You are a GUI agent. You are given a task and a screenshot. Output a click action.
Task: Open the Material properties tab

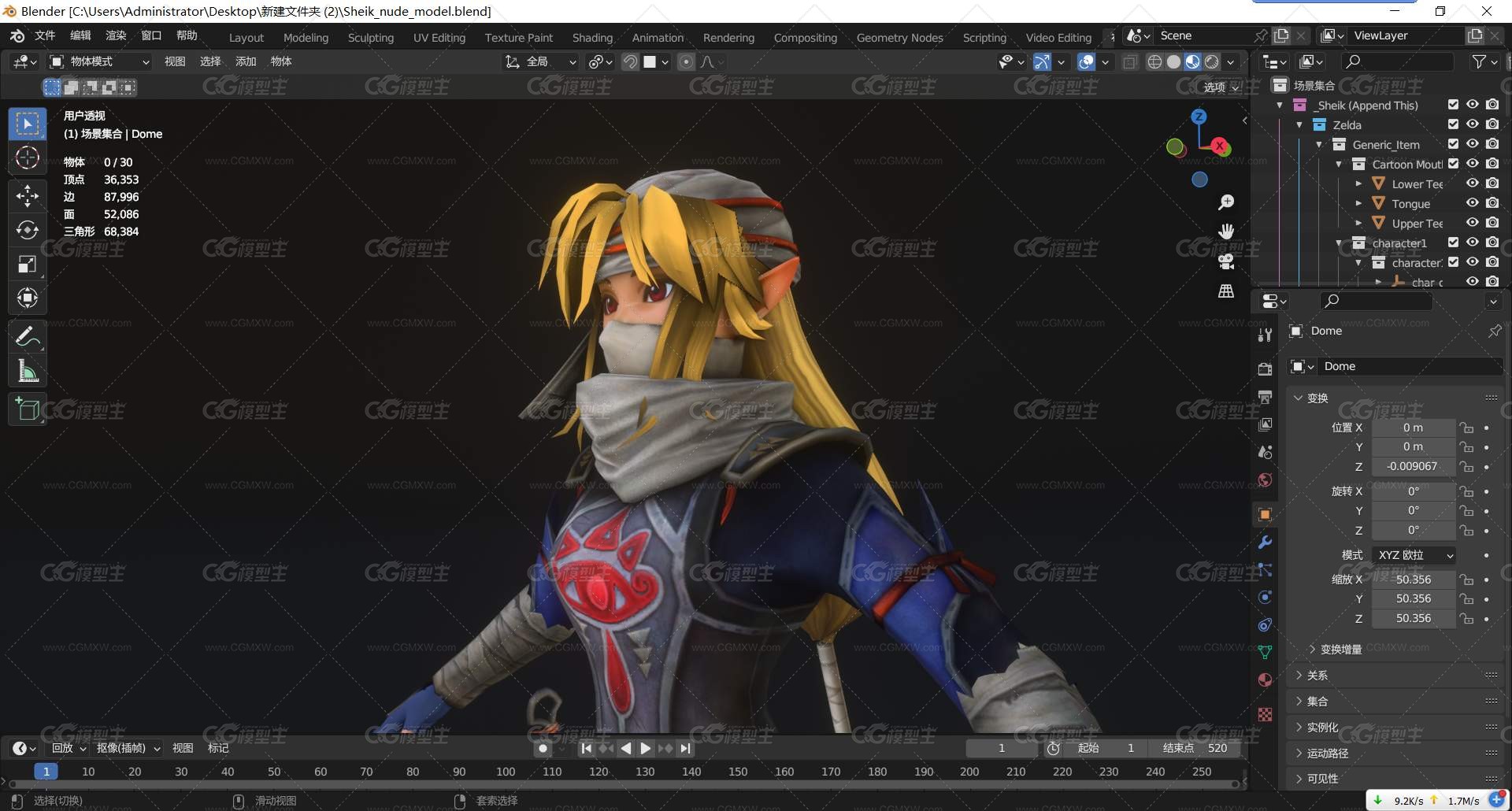(x=1266, y=680)
